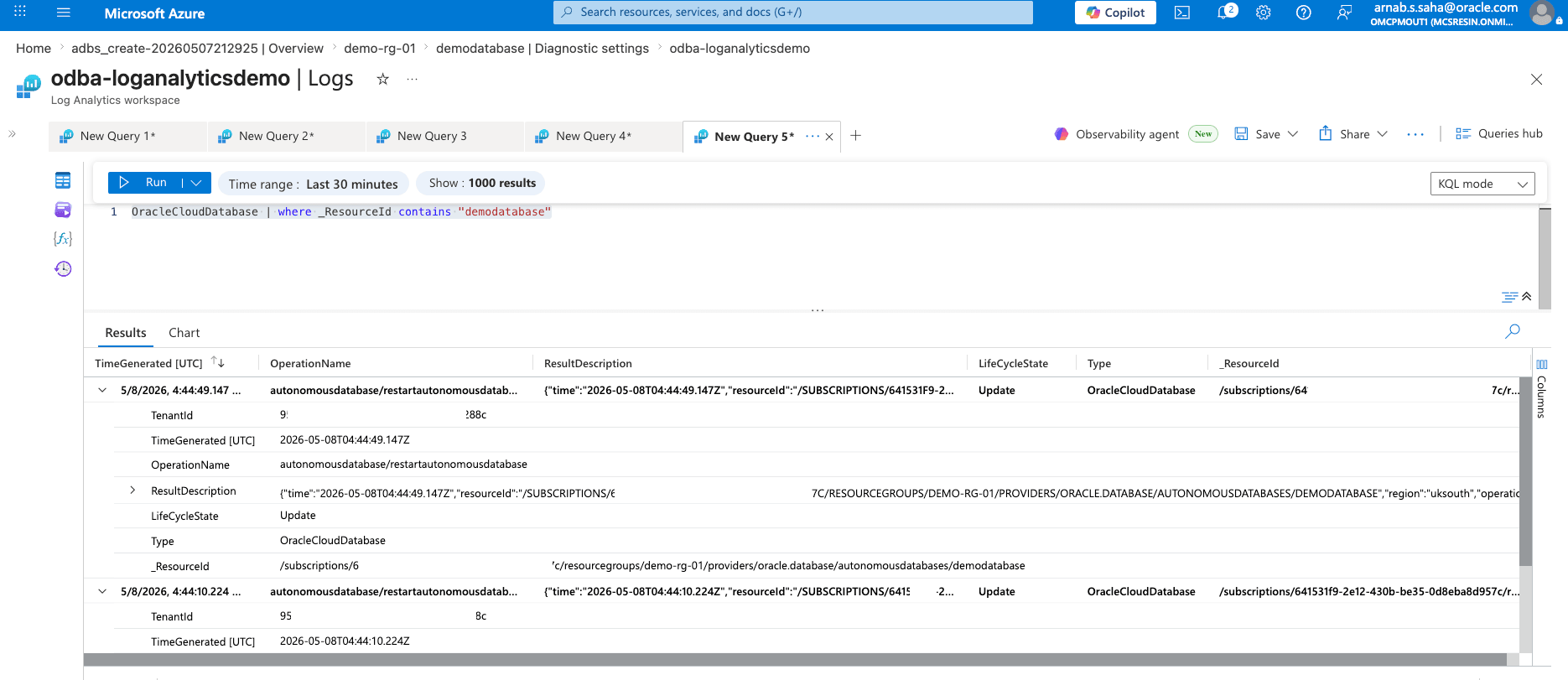Open Queries hub
The width and height of the screenshot is (1568, 680).
[x=1499, y=133]
